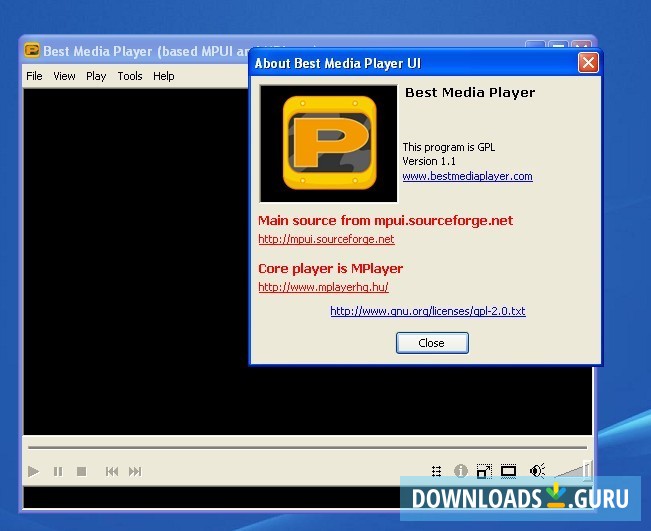The width and height of the screenshot is (651, 531).
Task: Toggle compact mode icon
Action: (x=484, y=471)
